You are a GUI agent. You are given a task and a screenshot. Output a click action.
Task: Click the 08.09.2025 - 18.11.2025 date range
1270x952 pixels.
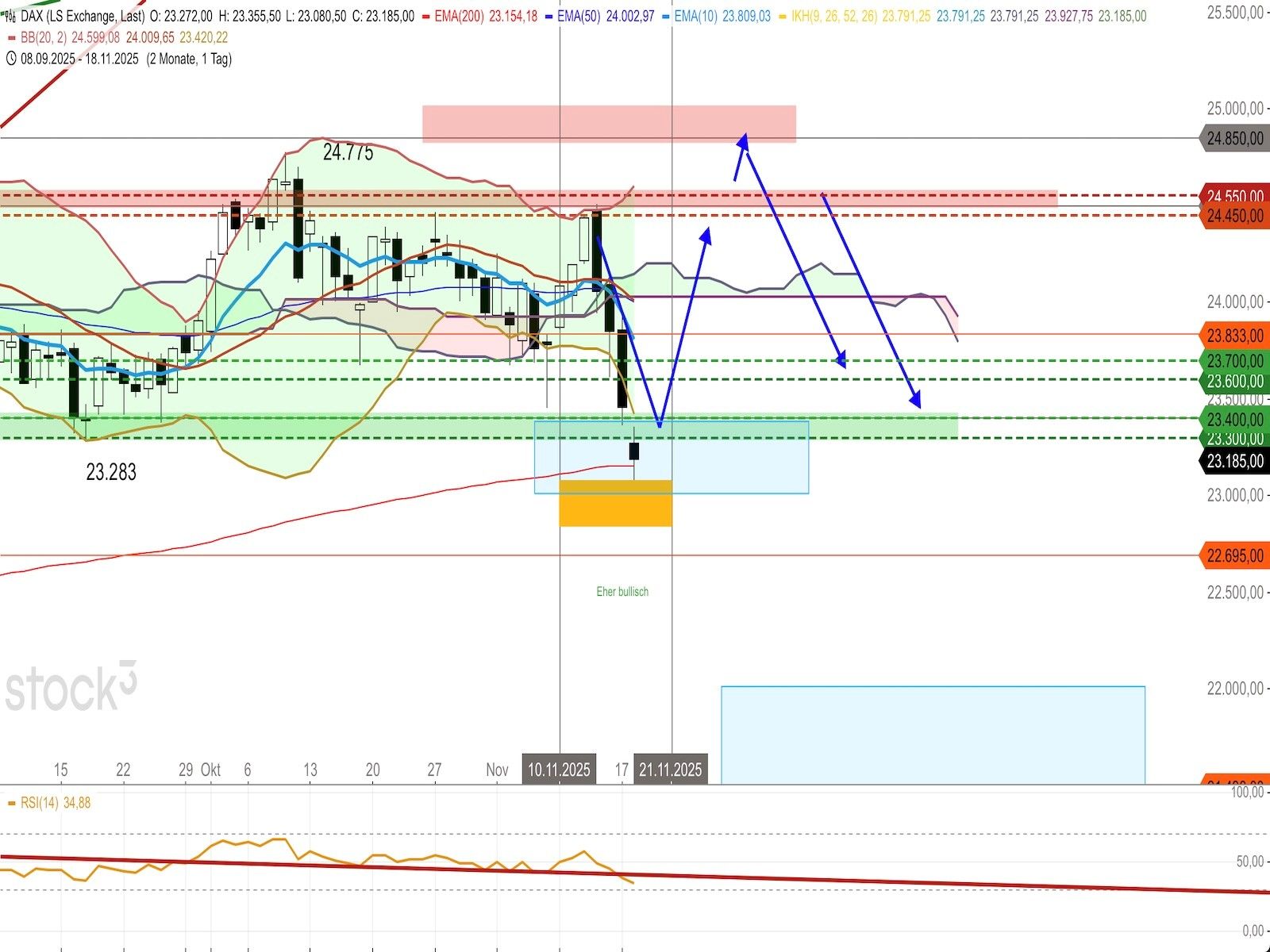click(79, 59)
